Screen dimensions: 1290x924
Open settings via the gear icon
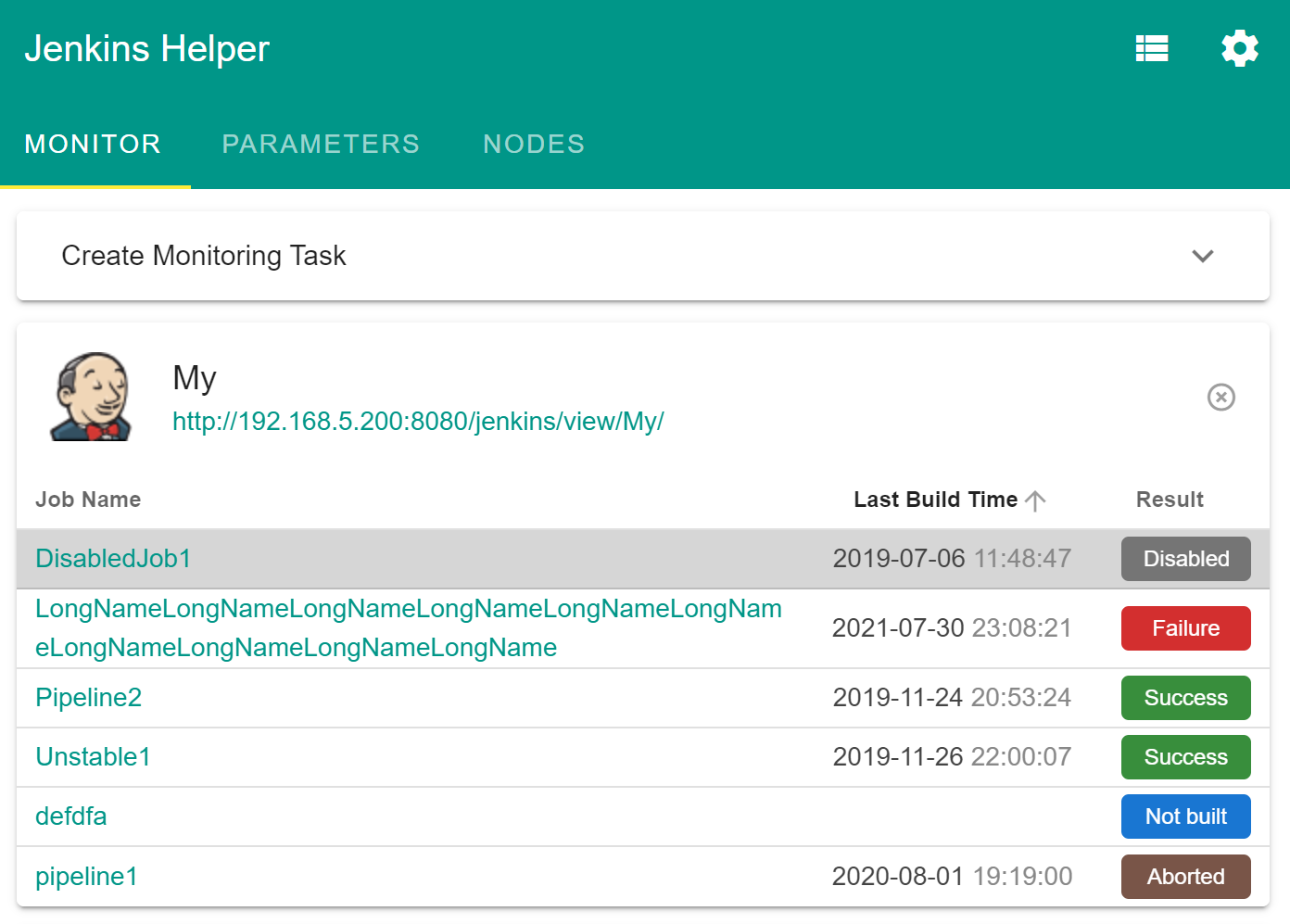[1240, 48]
